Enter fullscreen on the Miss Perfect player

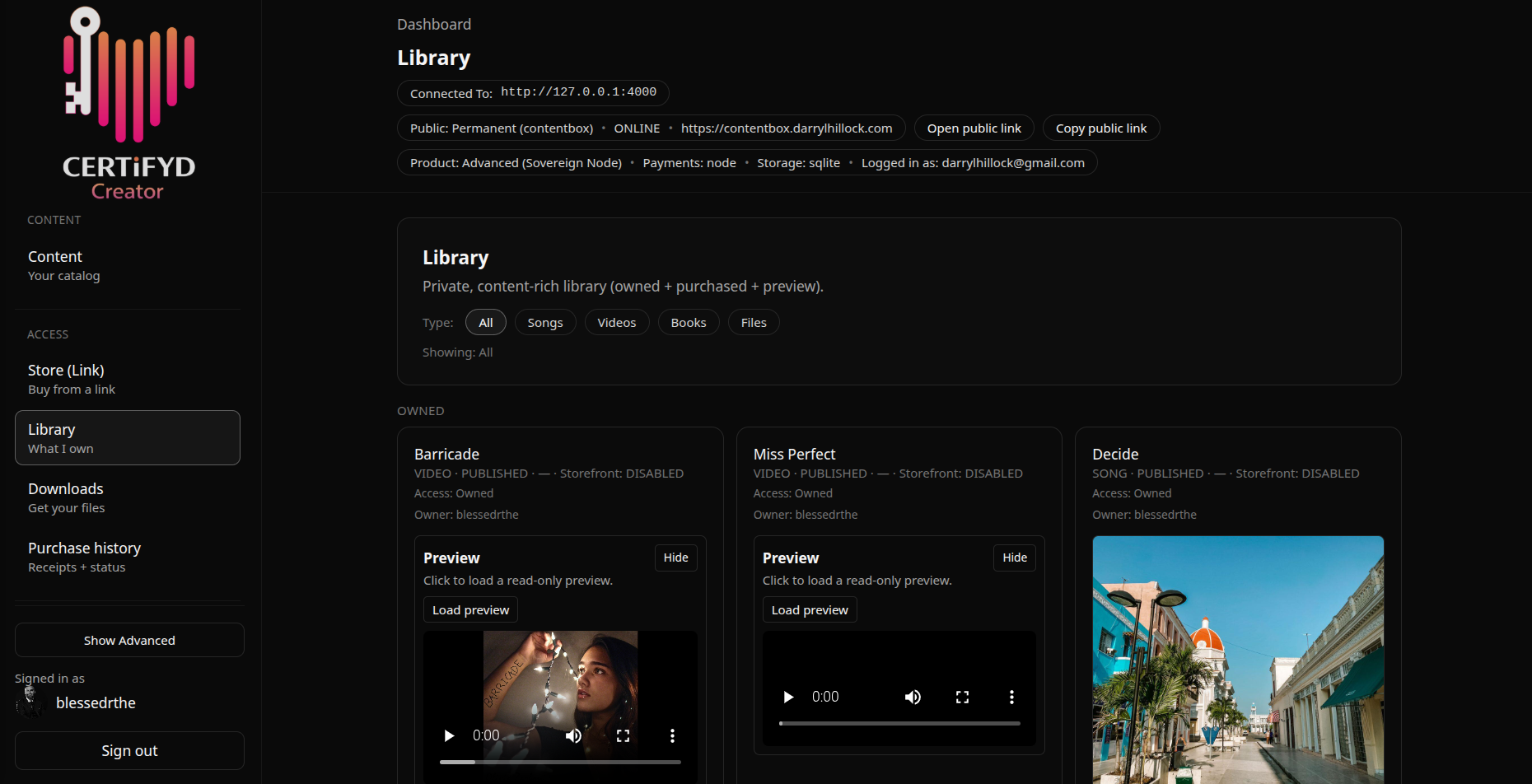click(962, 696)
